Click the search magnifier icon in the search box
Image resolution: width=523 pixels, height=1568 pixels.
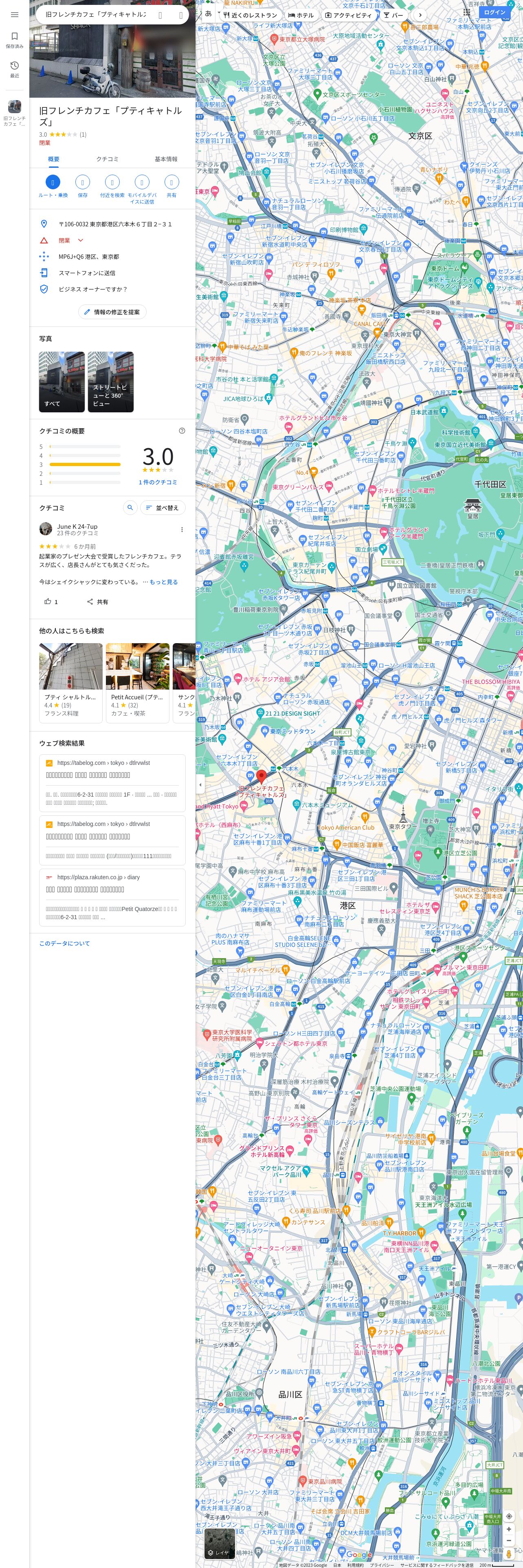[x=160, y=15]
